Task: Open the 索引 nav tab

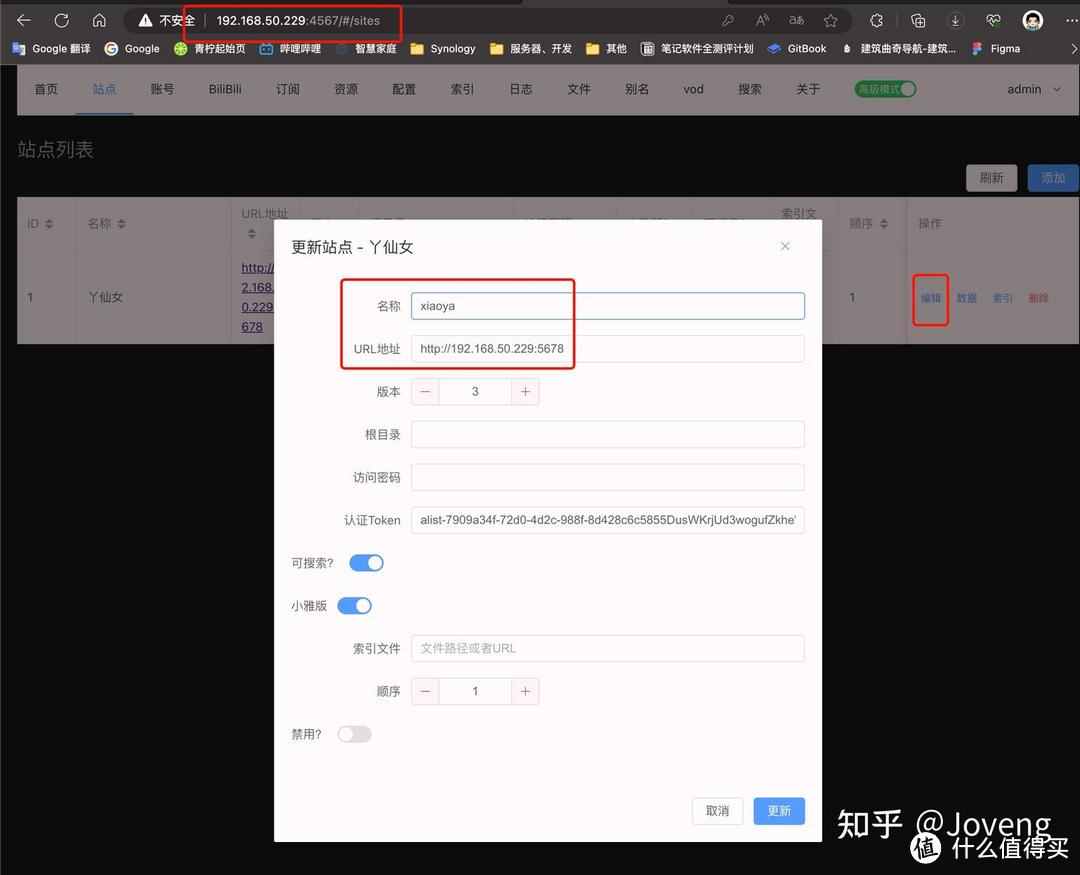Action: pyautogui.click(x=462, y=89)
